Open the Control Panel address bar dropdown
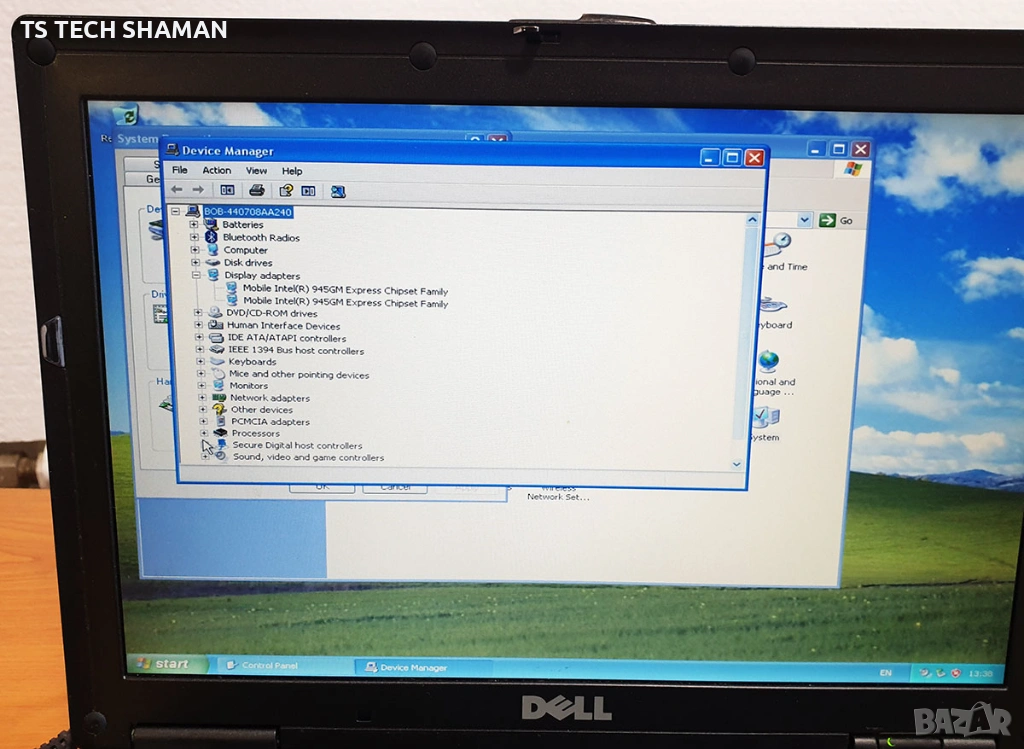1024x749 pixels. (x=805, y=220)
